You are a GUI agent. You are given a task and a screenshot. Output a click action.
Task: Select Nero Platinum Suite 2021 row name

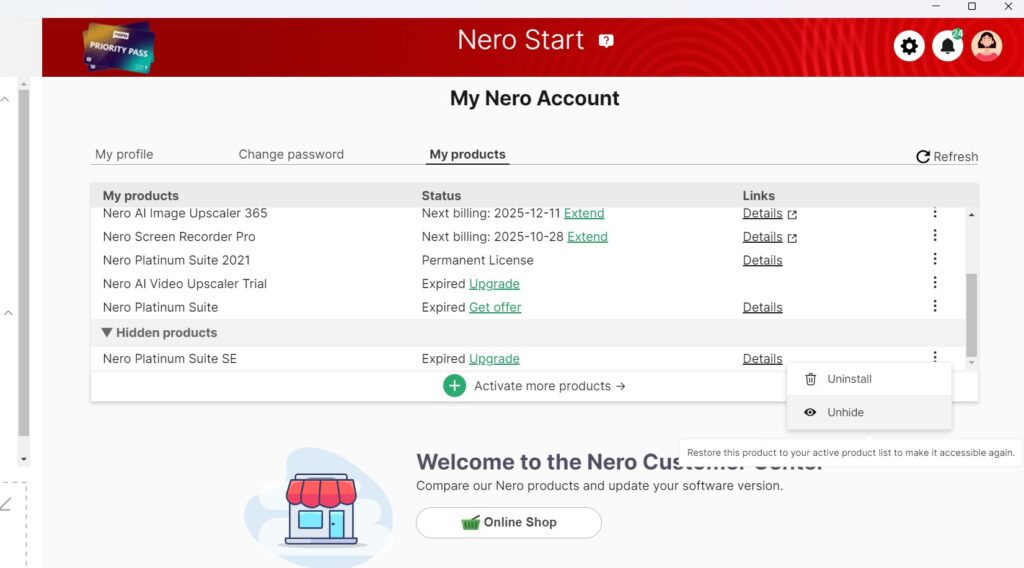[176, 260]
